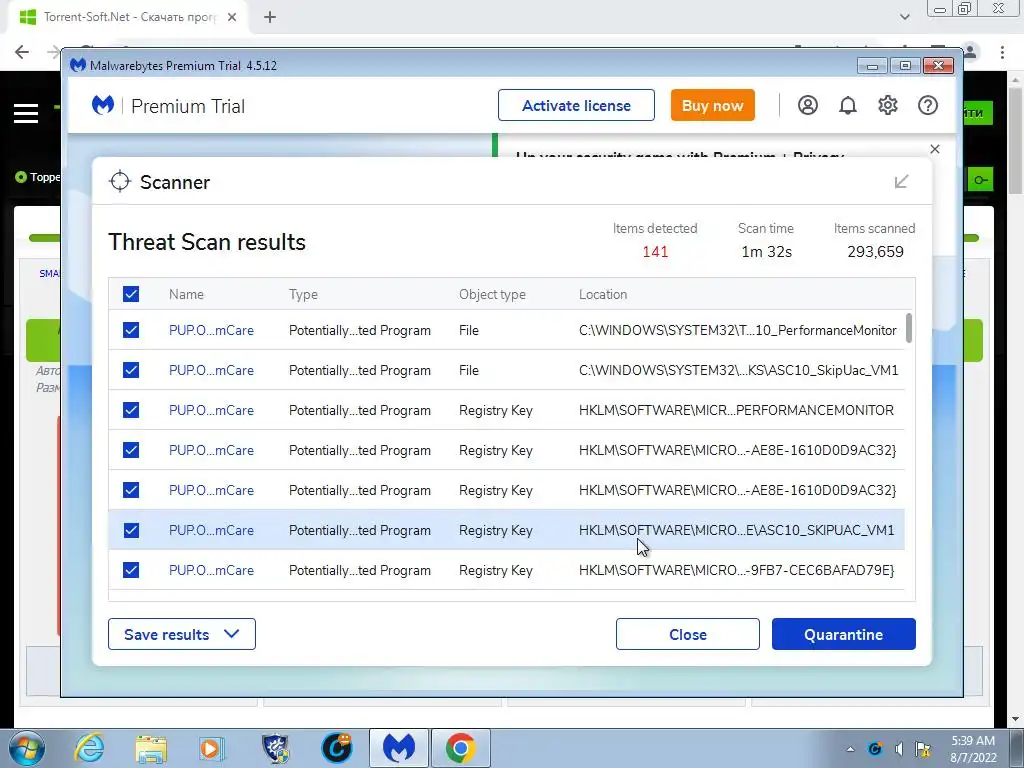The image size is (1024, 768).
Task: Sort results by the Location column
Action: 603,294
